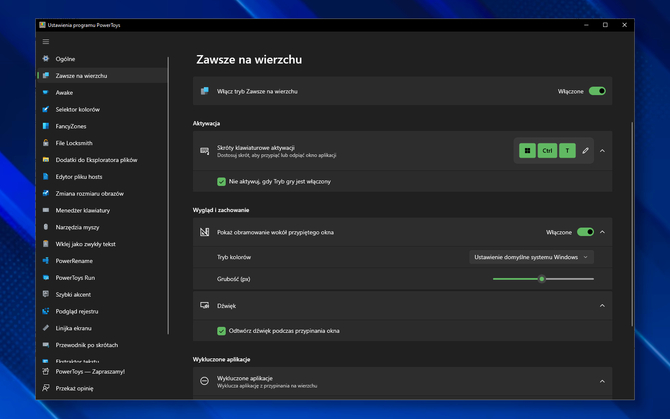Collapse border settings chevron beside Włączone
Image resolution: width=670 pixels, height=419 pixels.
(602, 232)
